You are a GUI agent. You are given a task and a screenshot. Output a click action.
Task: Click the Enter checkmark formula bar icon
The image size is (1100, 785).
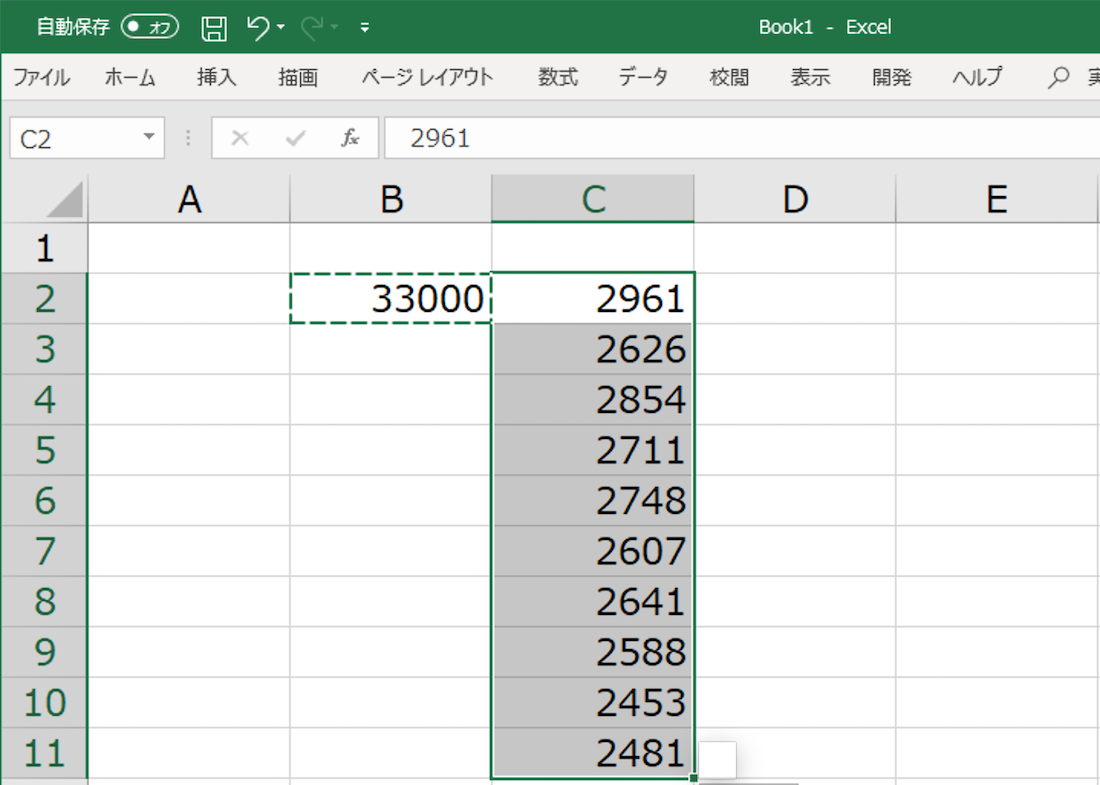point(295,138)
